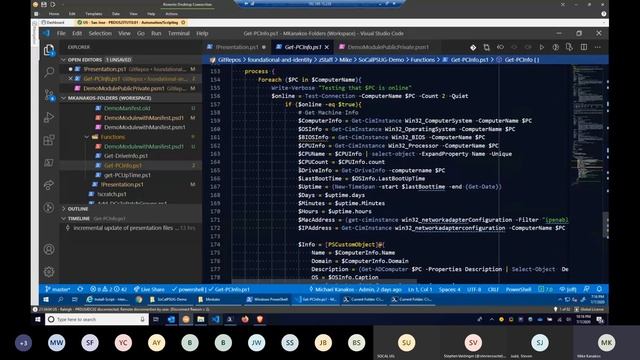Click the Functions breadcrumb segment

tap(422, 60)
